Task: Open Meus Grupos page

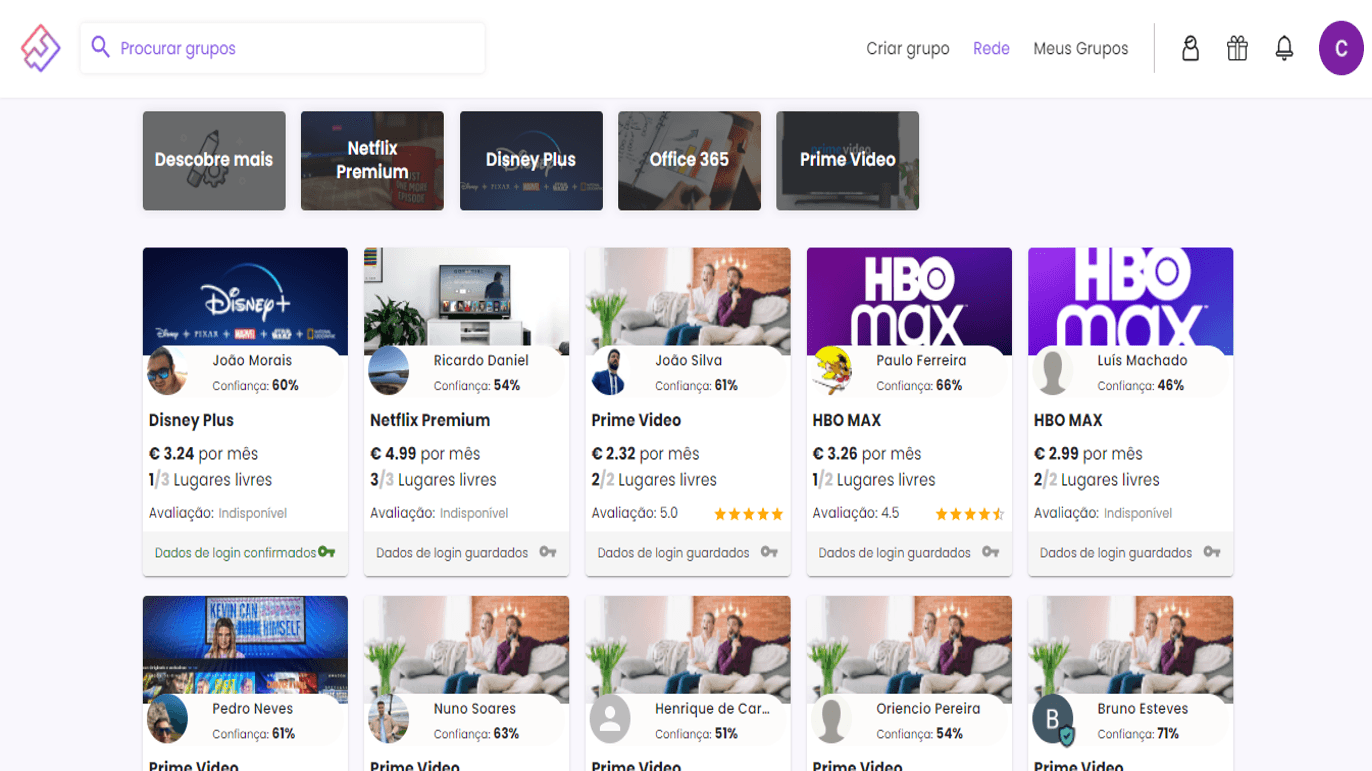Action: (x=1080, y=48)
